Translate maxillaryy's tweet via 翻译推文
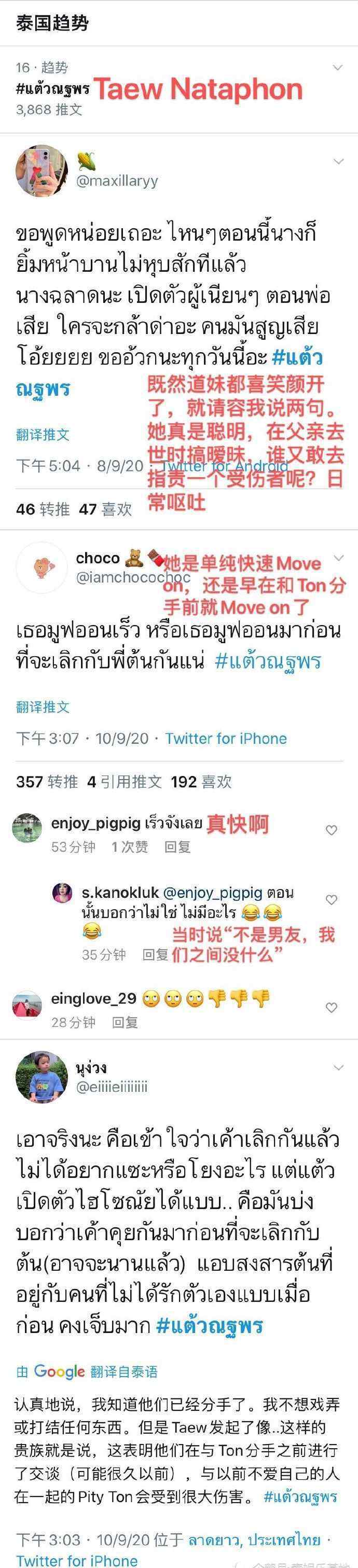 point(43,435)
